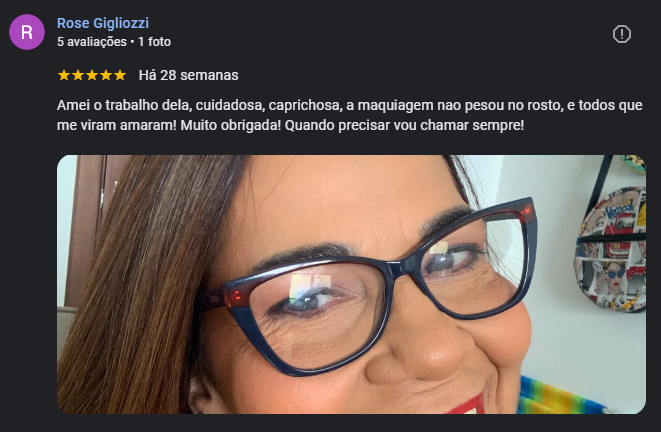Open the purple R profile avatar
Screen dimensions: 661x432
(27, 32)
